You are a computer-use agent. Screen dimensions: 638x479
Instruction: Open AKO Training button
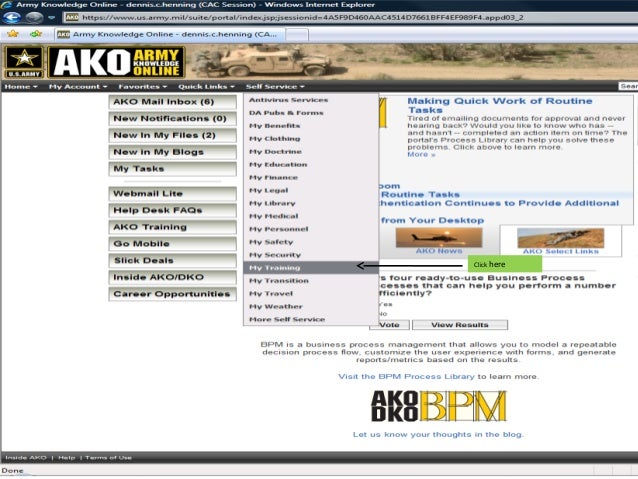(173, 227)
